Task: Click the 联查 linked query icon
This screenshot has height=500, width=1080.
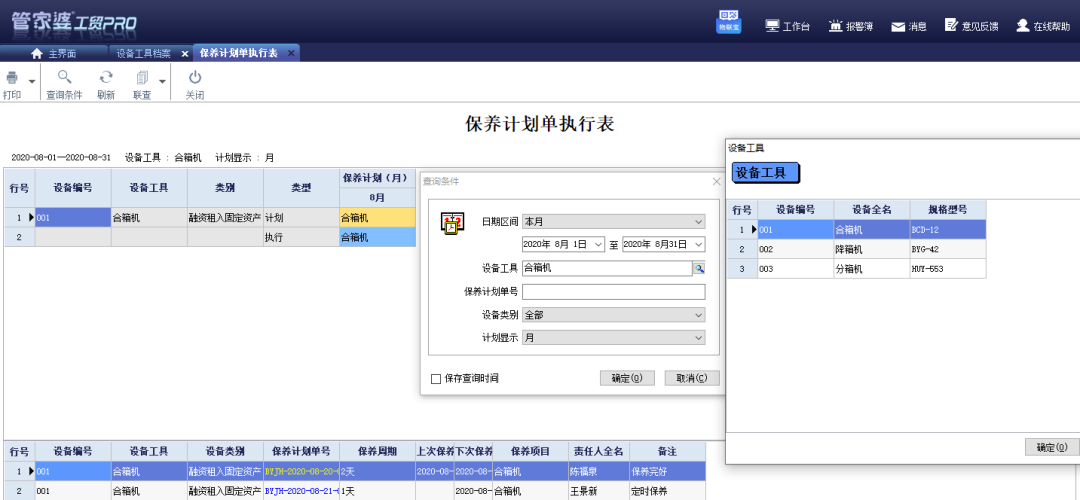Action: (x=142, y=78)
